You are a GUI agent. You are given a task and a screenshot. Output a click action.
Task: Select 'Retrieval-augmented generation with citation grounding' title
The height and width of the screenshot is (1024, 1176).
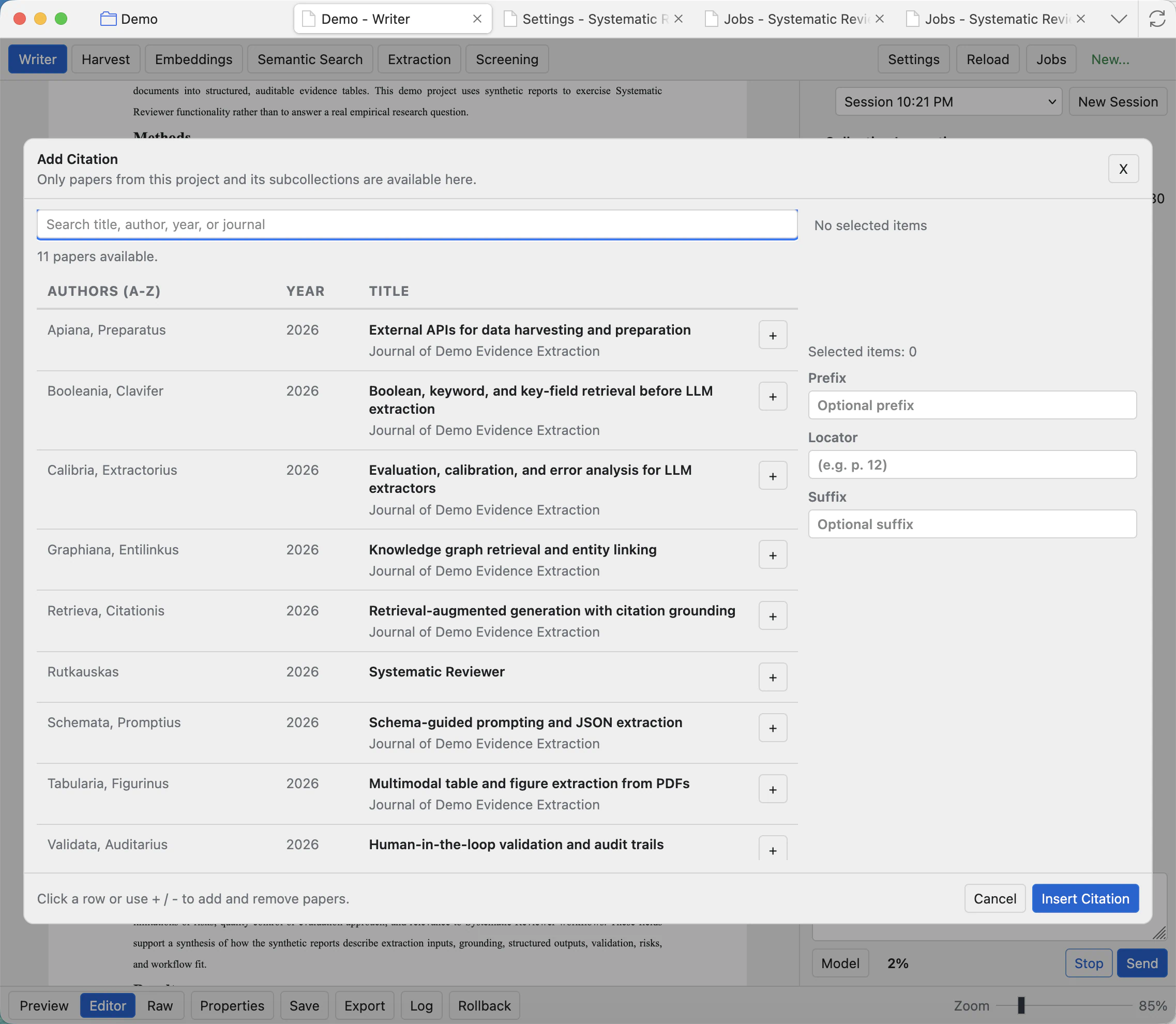click(552, 611)
